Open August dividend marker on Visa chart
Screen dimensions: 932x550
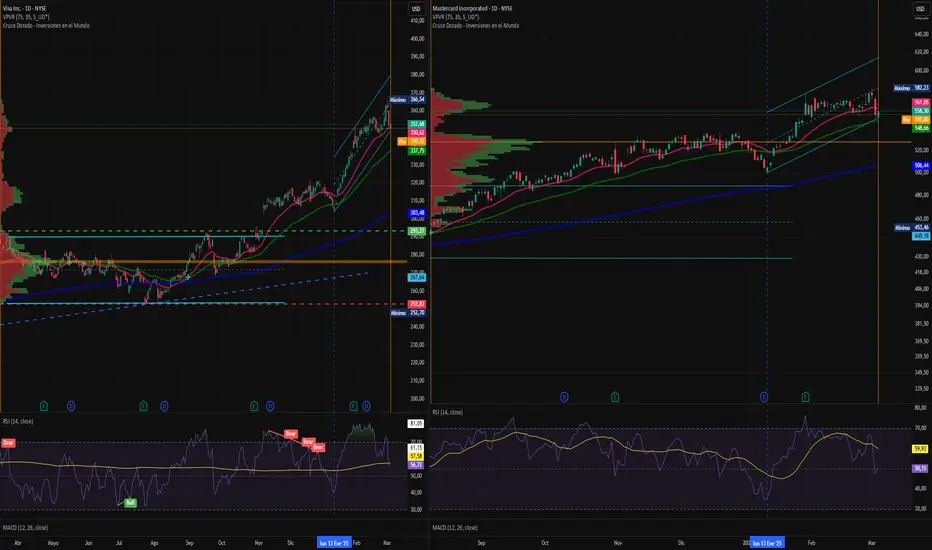click(x=164, y=406)
